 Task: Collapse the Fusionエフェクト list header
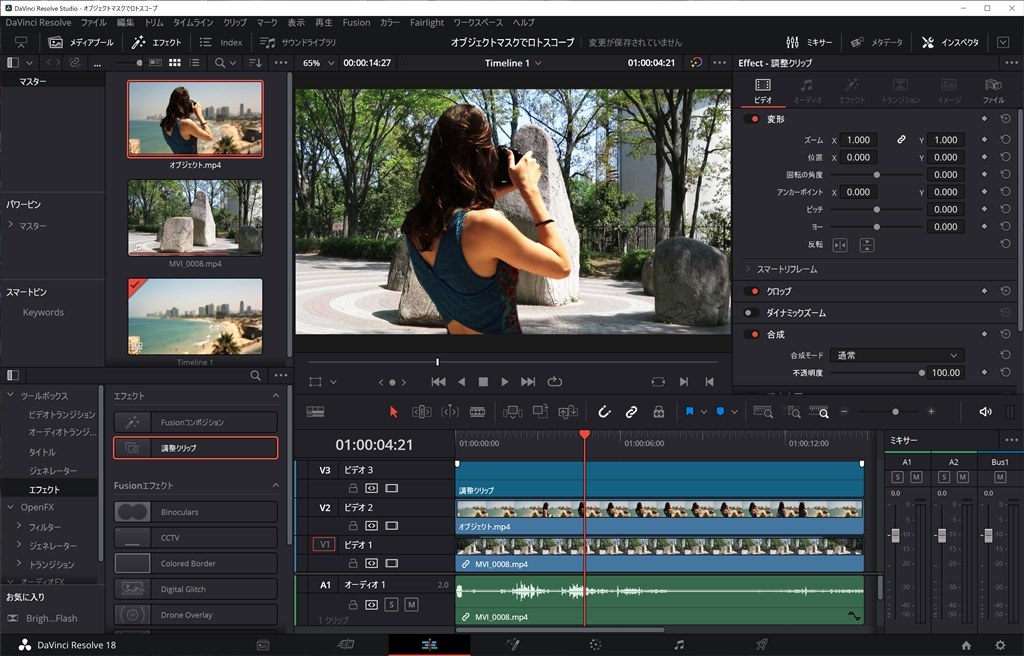point(276,485)
